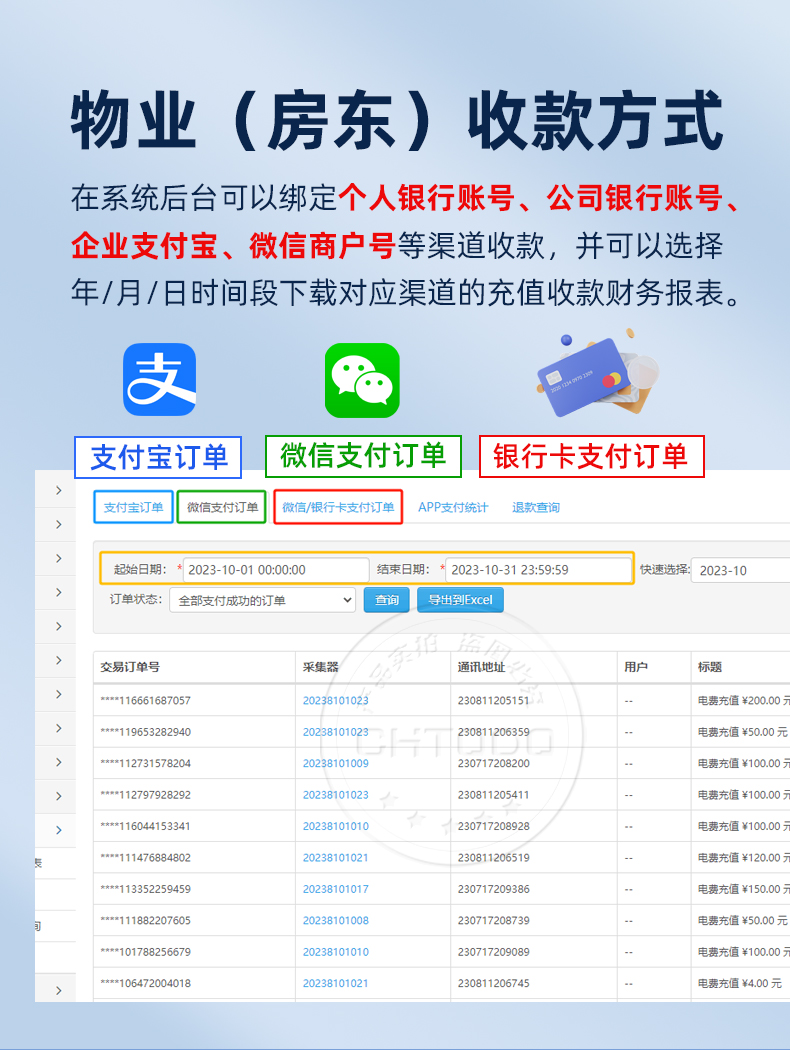Image resolution: width=790 pixels, height=1050 pixels.
Task: Select order number ****111882207605
Action: [145, 921]
